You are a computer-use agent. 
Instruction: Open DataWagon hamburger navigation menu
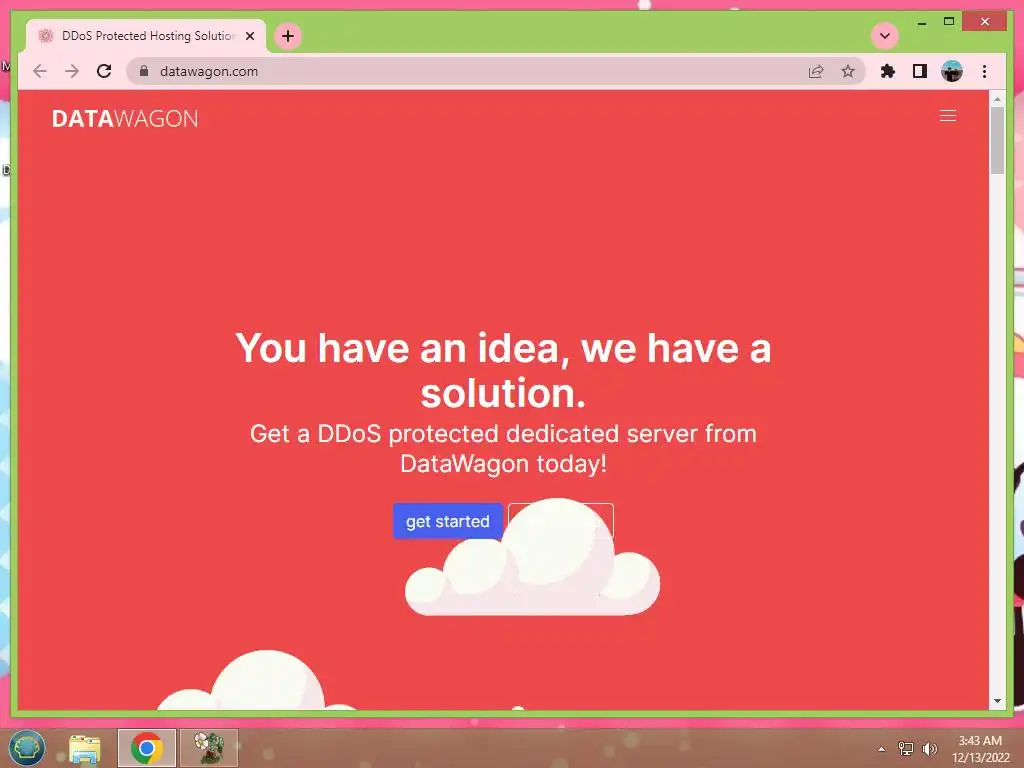pyautogui.click(x=948, y=116)
